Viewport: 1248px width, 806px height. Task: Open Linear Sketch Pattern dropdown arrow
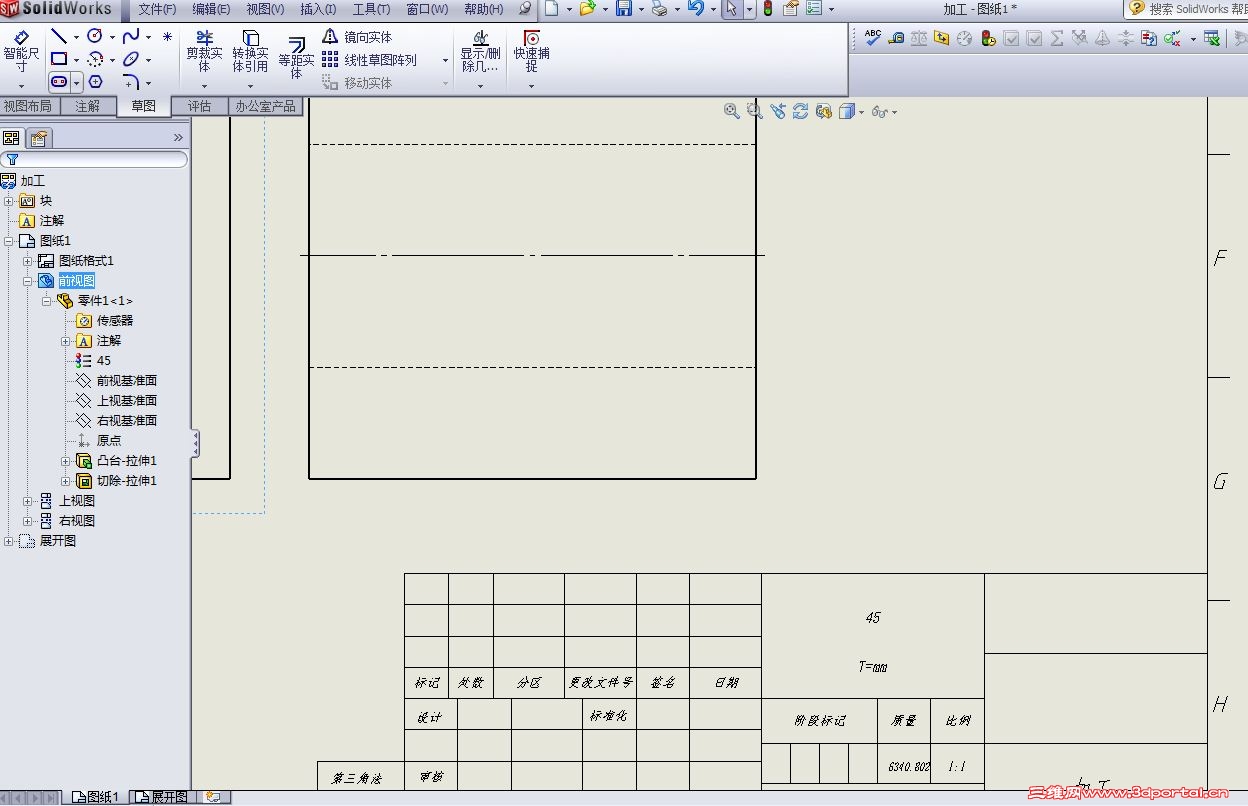445,60
